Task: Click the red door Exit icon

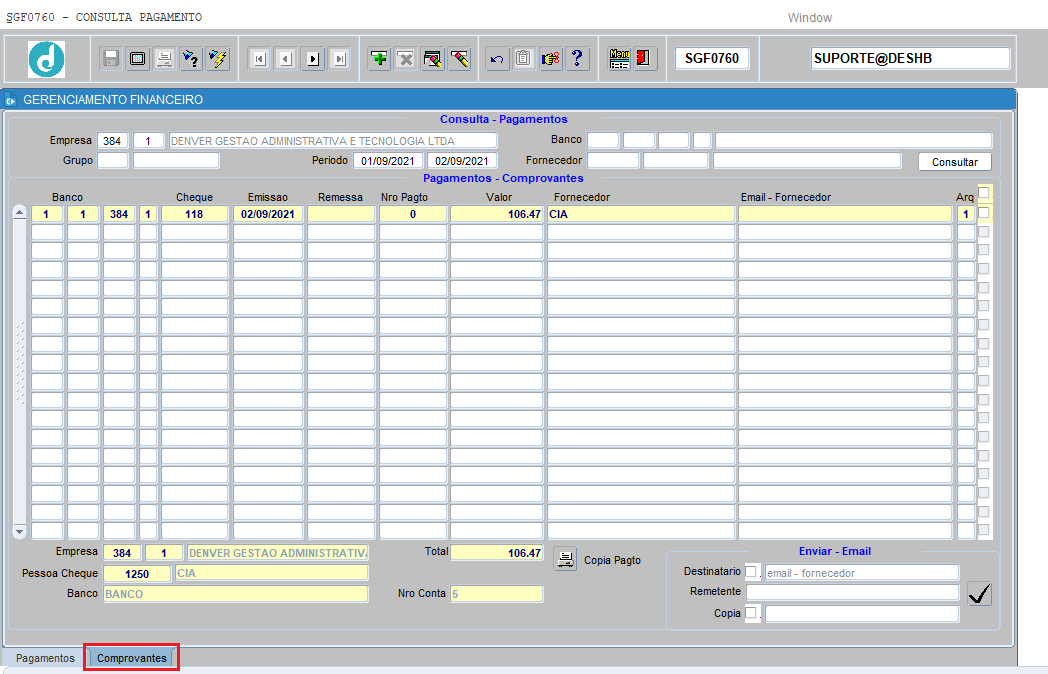Action: (645, 59)
